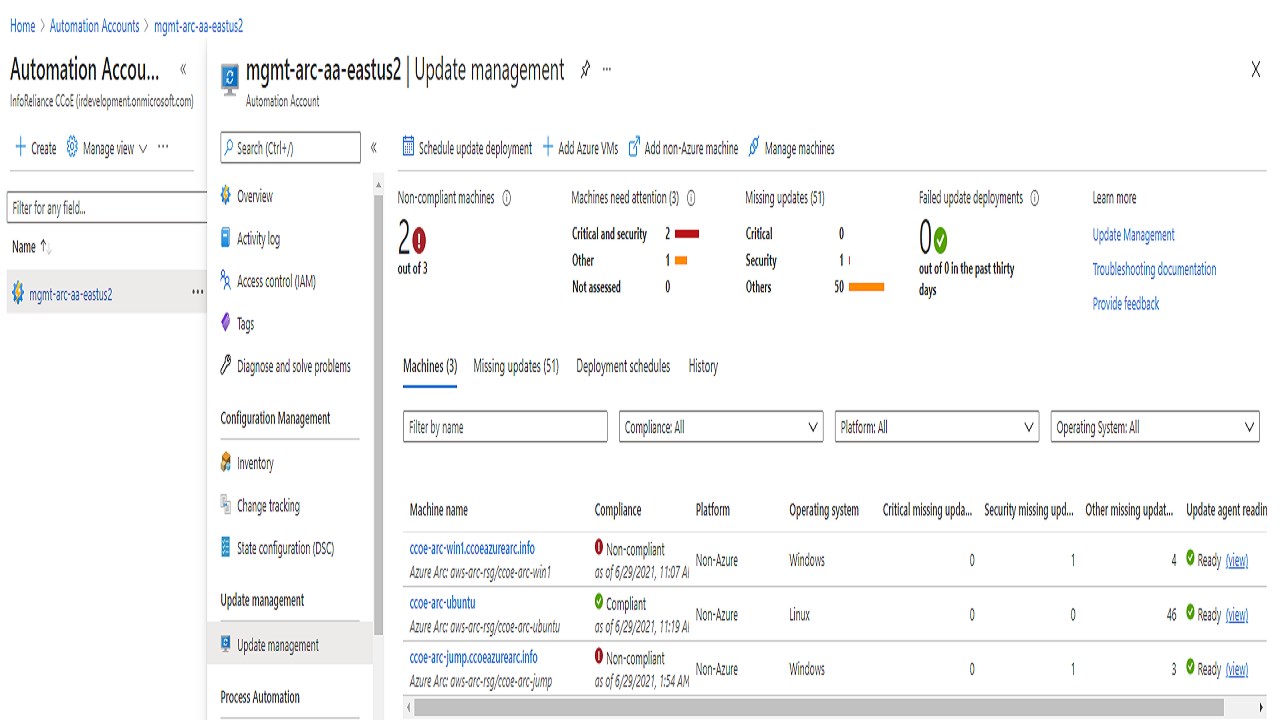The width and height of the screenshot is (1280, 720).
Task: Collapse the resource menu using the double chevron
Action: 374,148
